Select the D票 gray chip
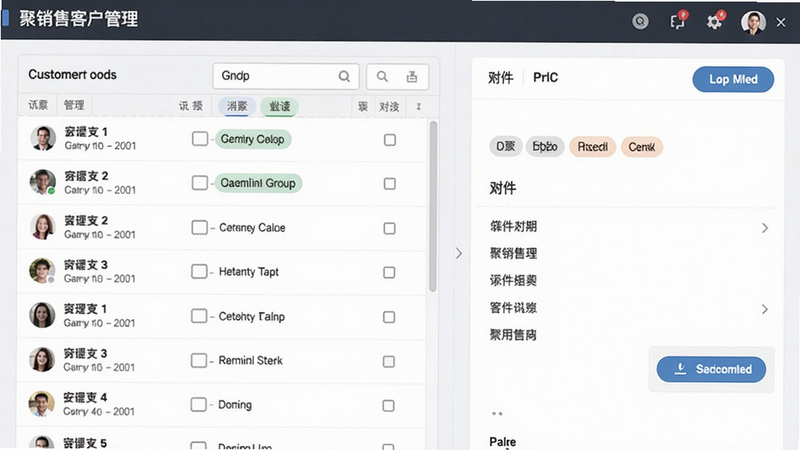Image resolution: width=800 pixels, height=450 pixels. coord(506,147)
